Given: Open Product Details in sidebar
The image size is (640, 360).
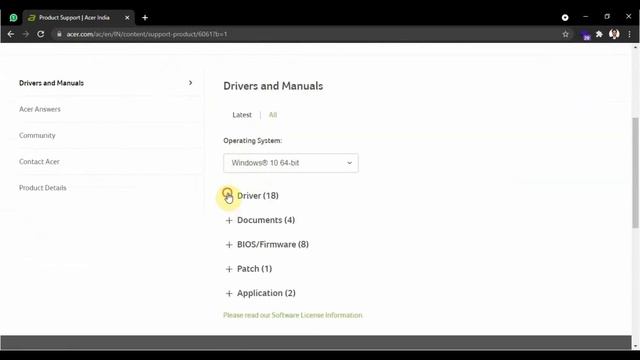Looking at the screenshot, I should (42, 188).
